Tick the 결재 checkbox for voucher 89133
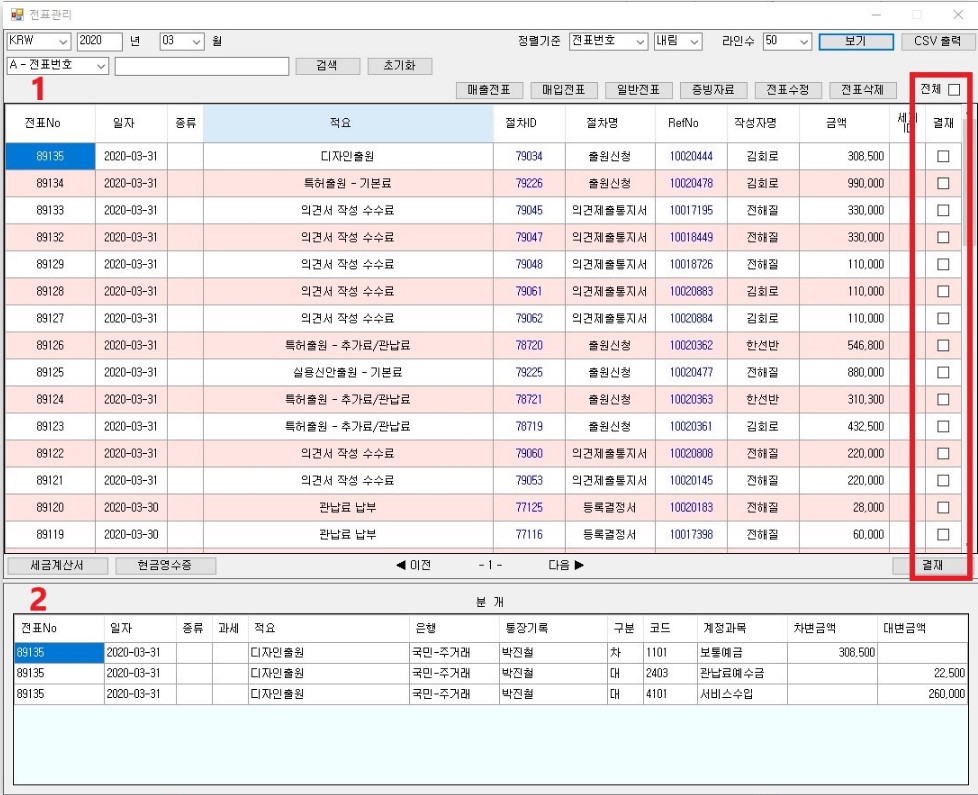 [x=943, y=210]
